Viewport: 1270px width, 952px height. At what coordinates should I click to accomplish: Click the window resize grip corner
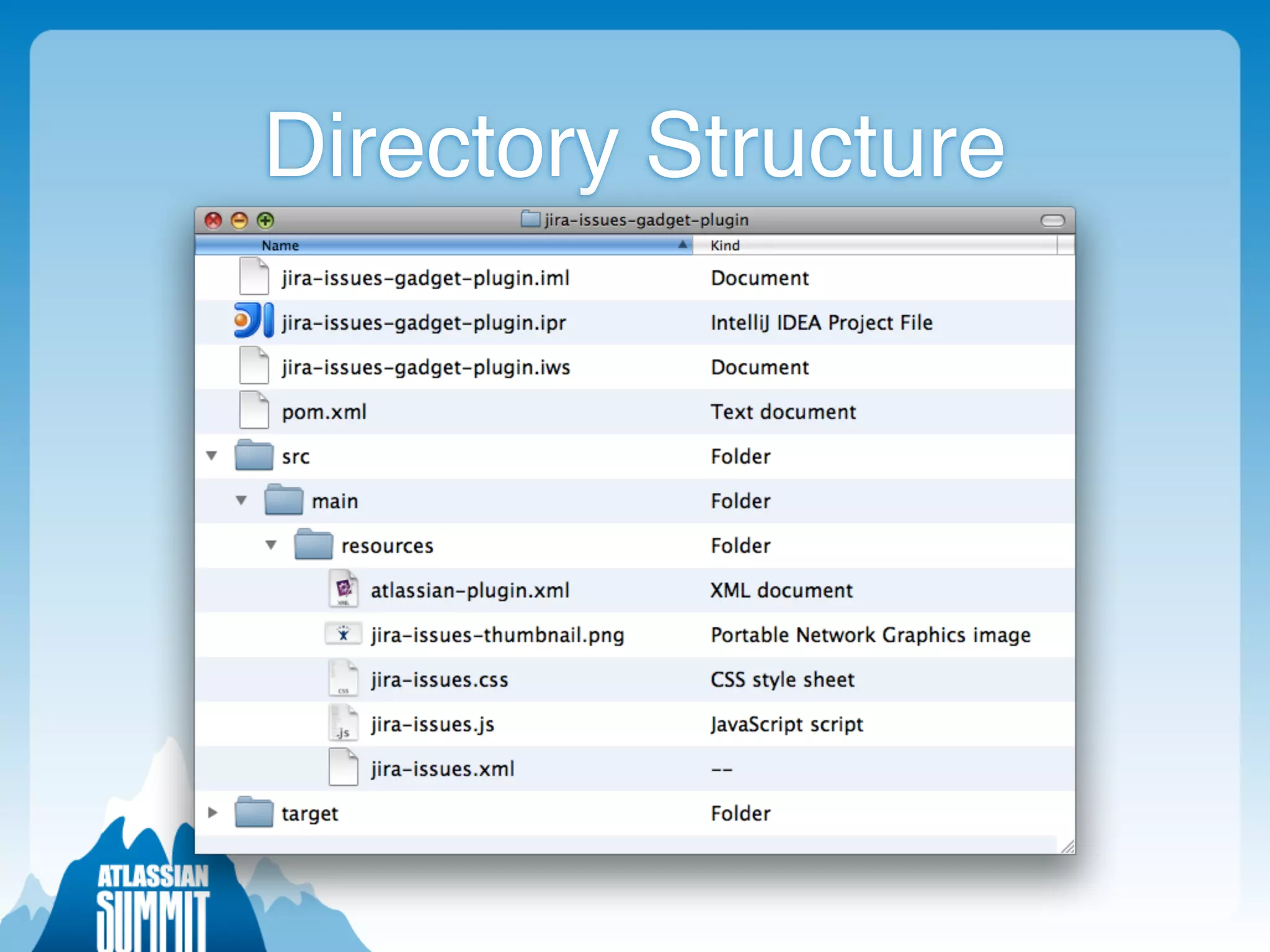(x=1067, y=847)
